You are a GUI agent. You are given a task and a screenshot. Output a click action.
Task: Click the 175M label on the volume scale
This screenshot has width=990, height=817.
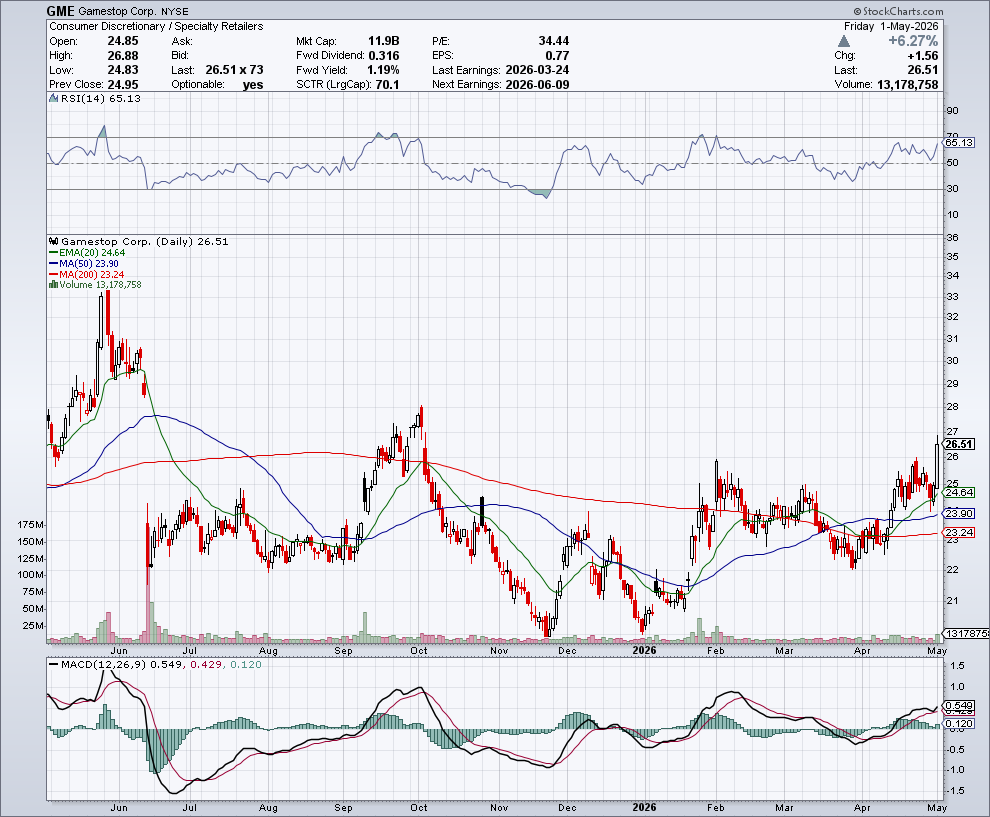pyautogui.click(x=31, y=525)
